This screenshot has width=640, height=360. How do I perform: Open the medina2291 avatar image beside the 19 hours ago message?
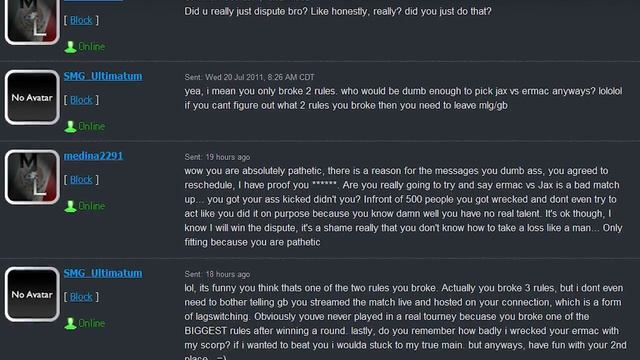[32, 177]
